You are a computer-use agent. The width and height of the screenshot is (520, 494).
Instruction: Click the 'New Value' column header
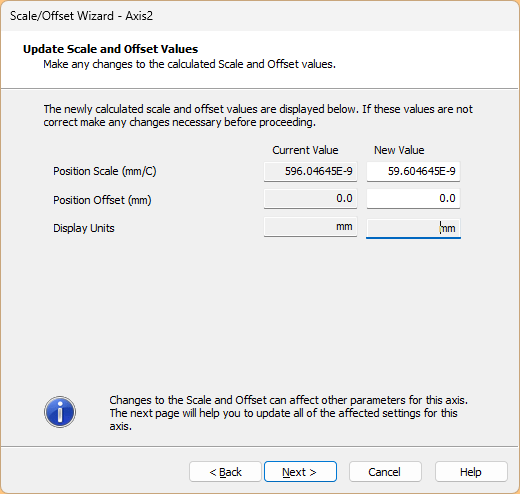[x=399, y=150]
